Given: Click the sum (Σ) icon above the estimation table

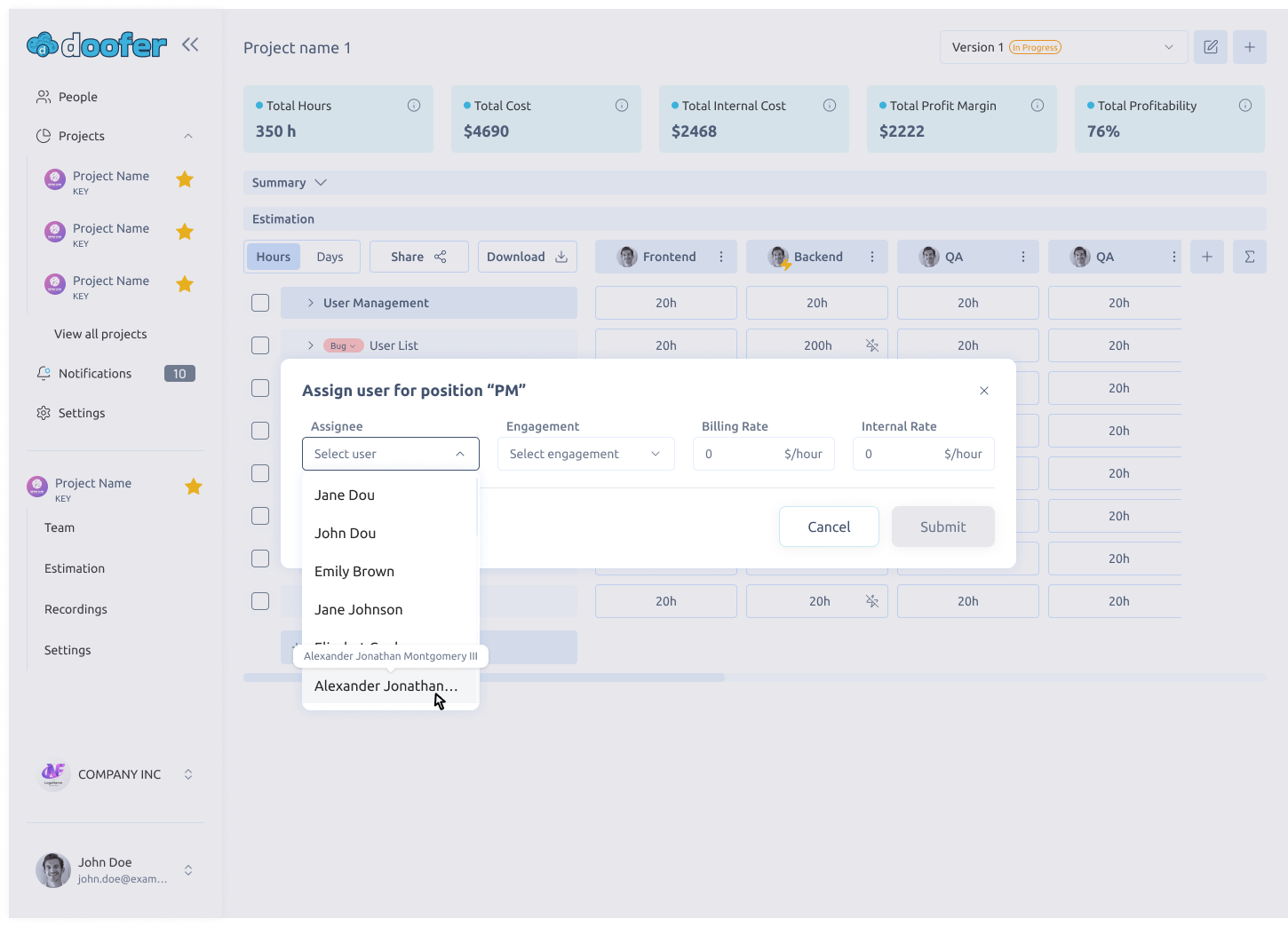Looking at the screenshot, I should tap(1249, 257).
